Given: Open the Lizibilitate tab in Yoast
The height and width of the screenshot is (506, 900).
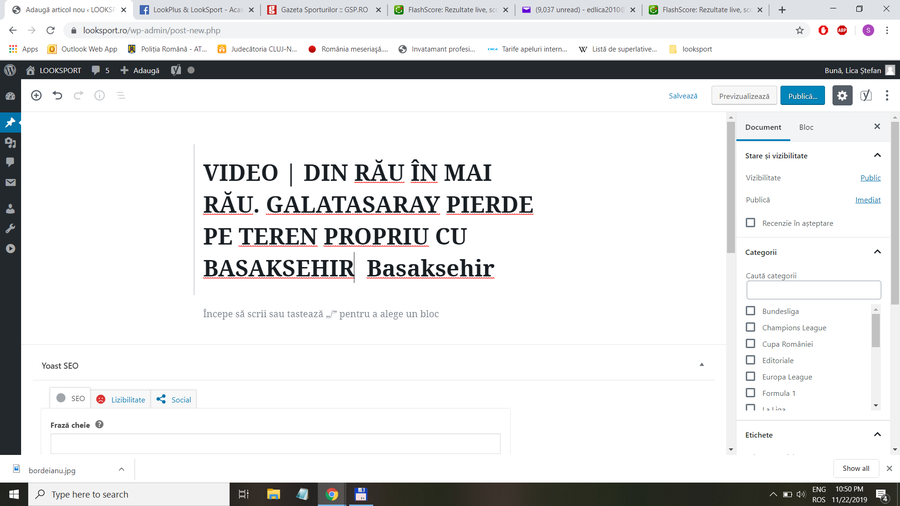Looking at the screenshot, I should 121,399.
